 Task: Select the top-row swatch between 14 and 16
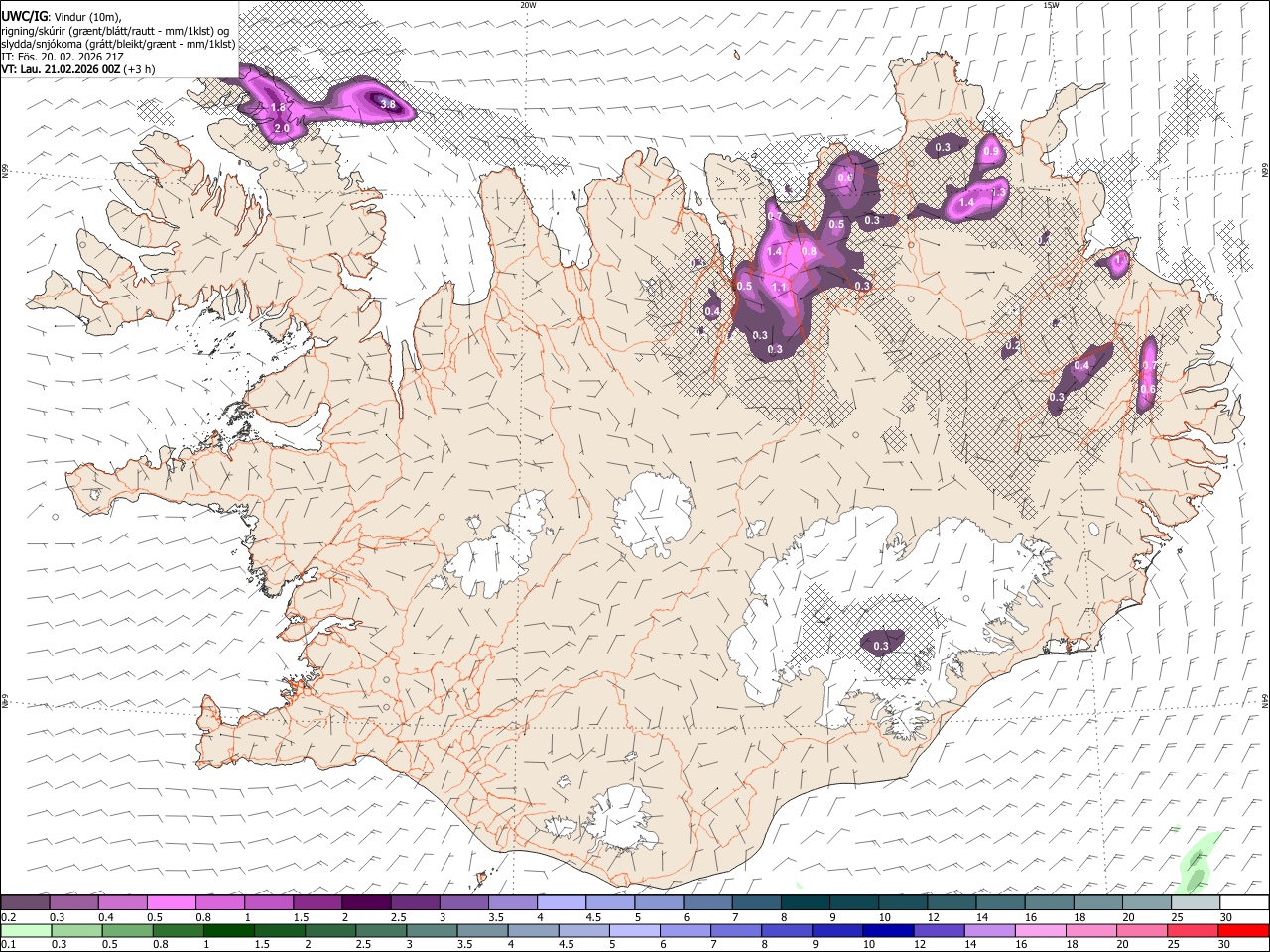[999, 903]
